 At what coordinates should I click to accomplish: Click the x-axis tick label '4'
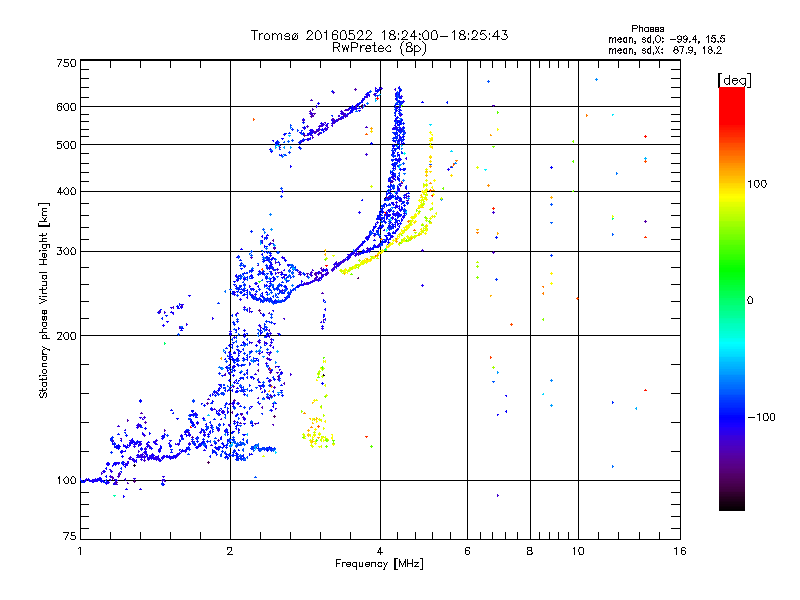[380, 551]
